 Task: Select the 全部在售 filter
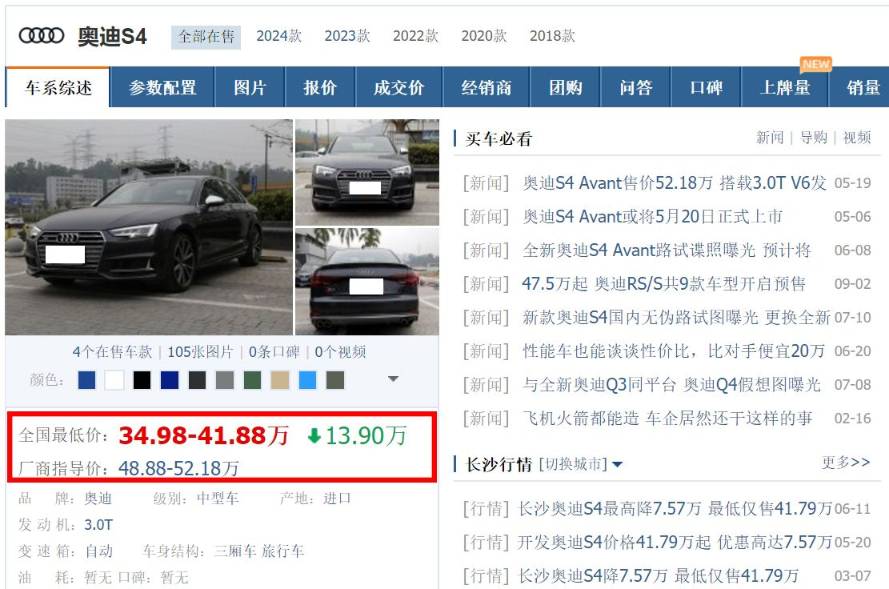[x=206, y=37]
